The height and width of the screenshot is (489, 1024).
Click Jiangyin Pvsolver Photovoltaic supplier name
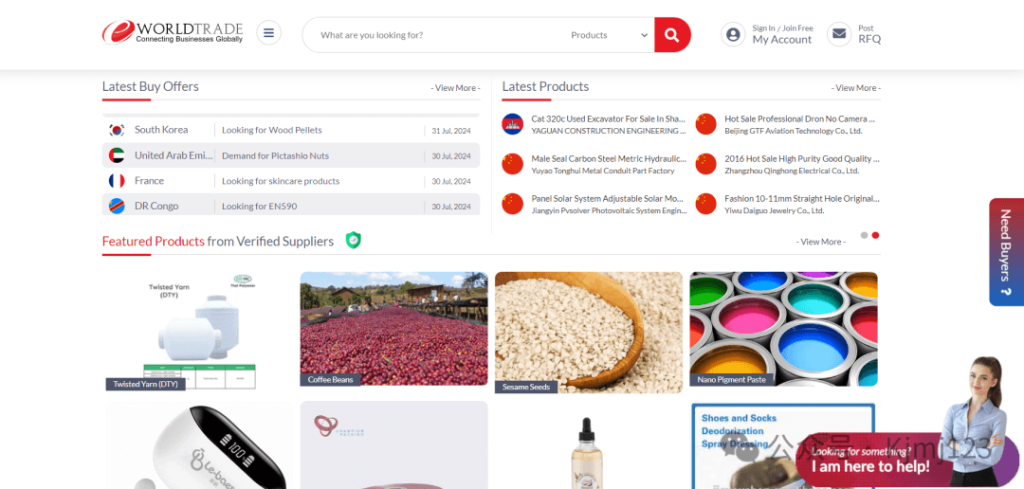pyautogui.click(x=609, y=211)
